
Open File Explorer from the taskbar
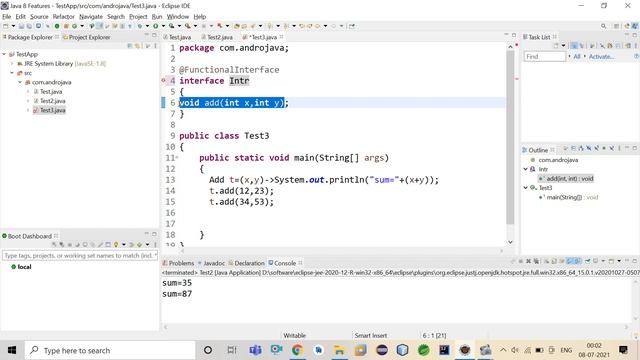pos(339,350)
